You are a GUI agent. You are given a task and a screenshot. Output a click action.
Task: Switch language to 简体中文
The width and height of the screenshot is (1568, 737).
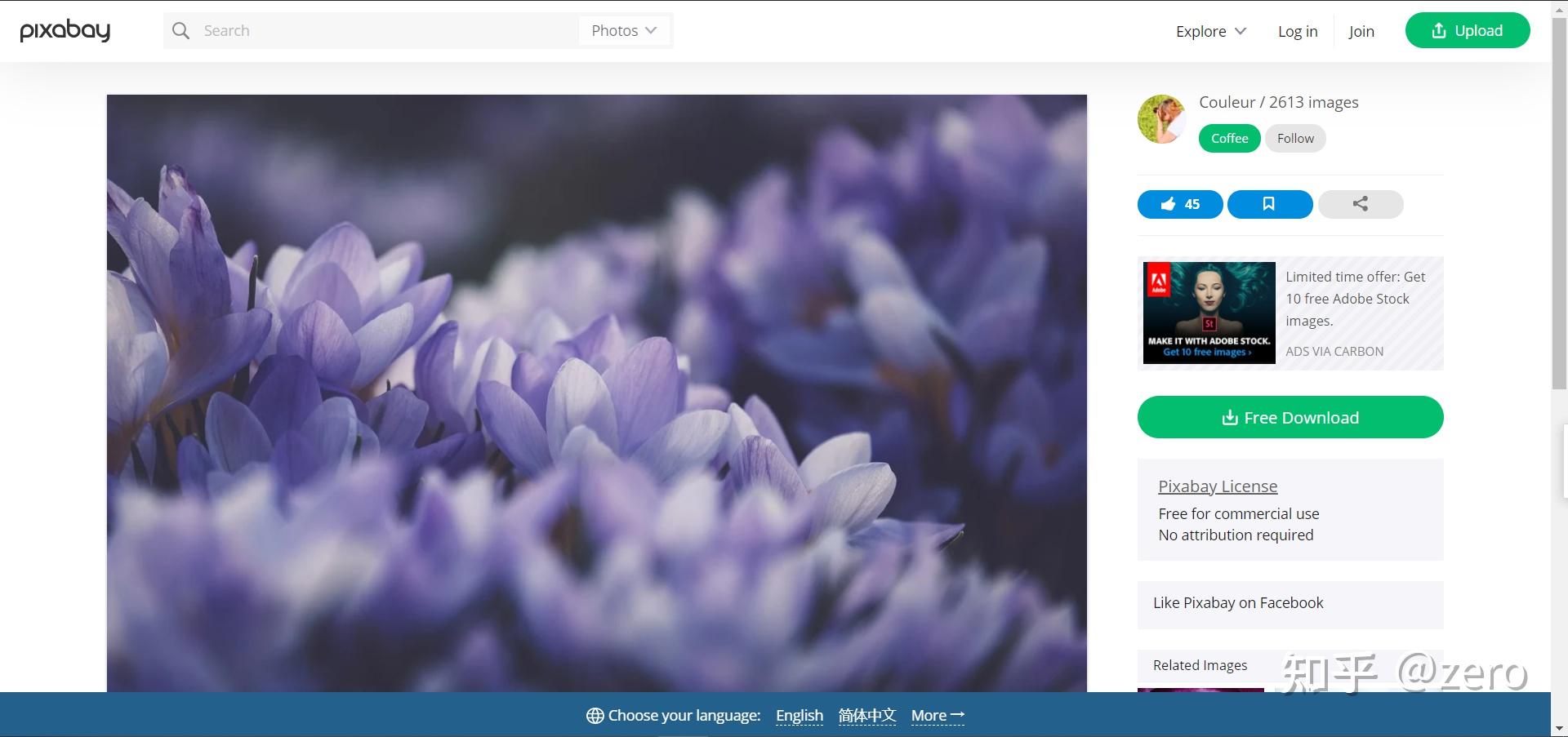[x=866, y=715]
